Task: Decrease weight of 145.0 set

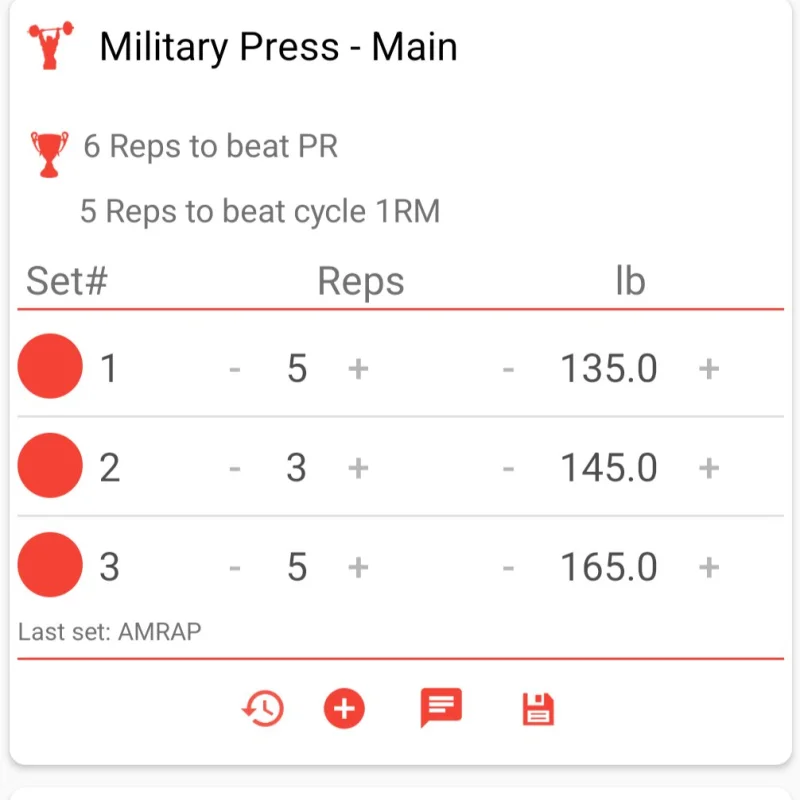Action: tap(508, 468)
